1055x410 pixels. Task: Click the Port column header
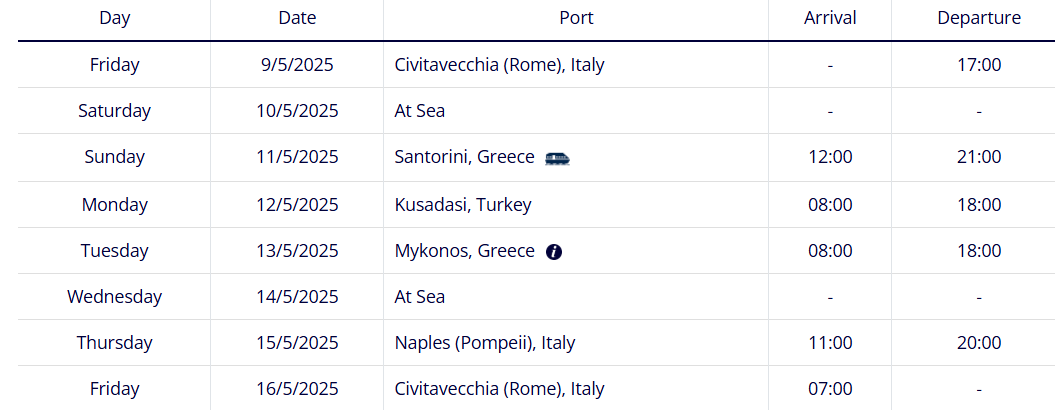577,18
